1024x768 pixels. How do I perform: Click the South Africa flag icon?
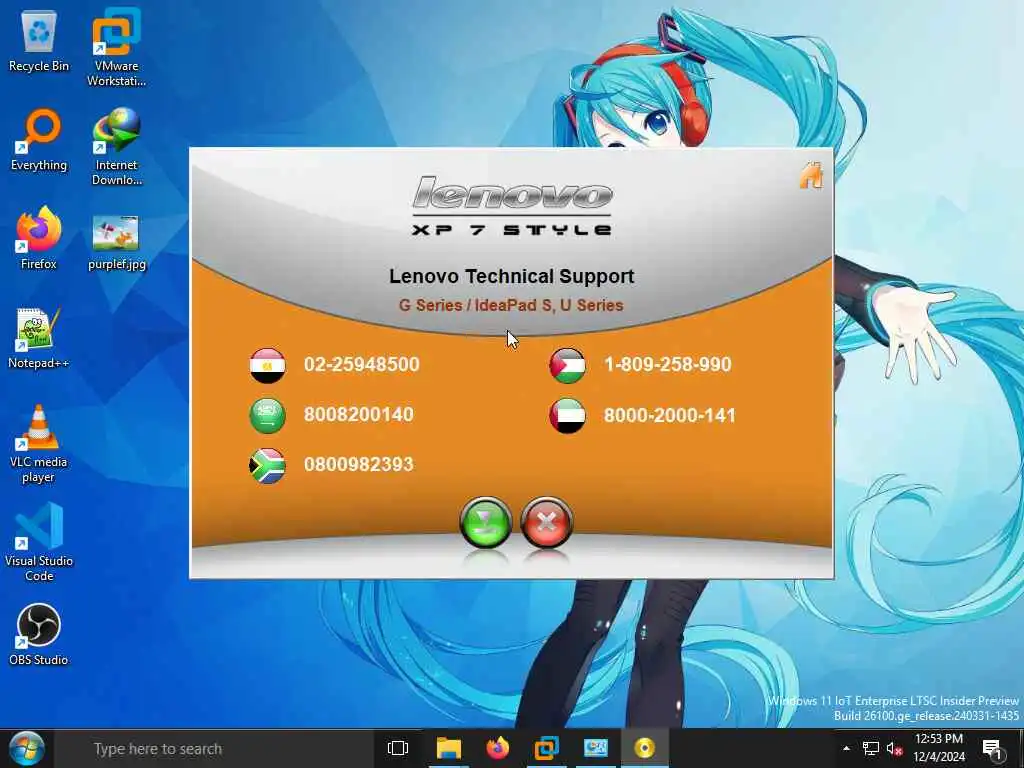268,465
